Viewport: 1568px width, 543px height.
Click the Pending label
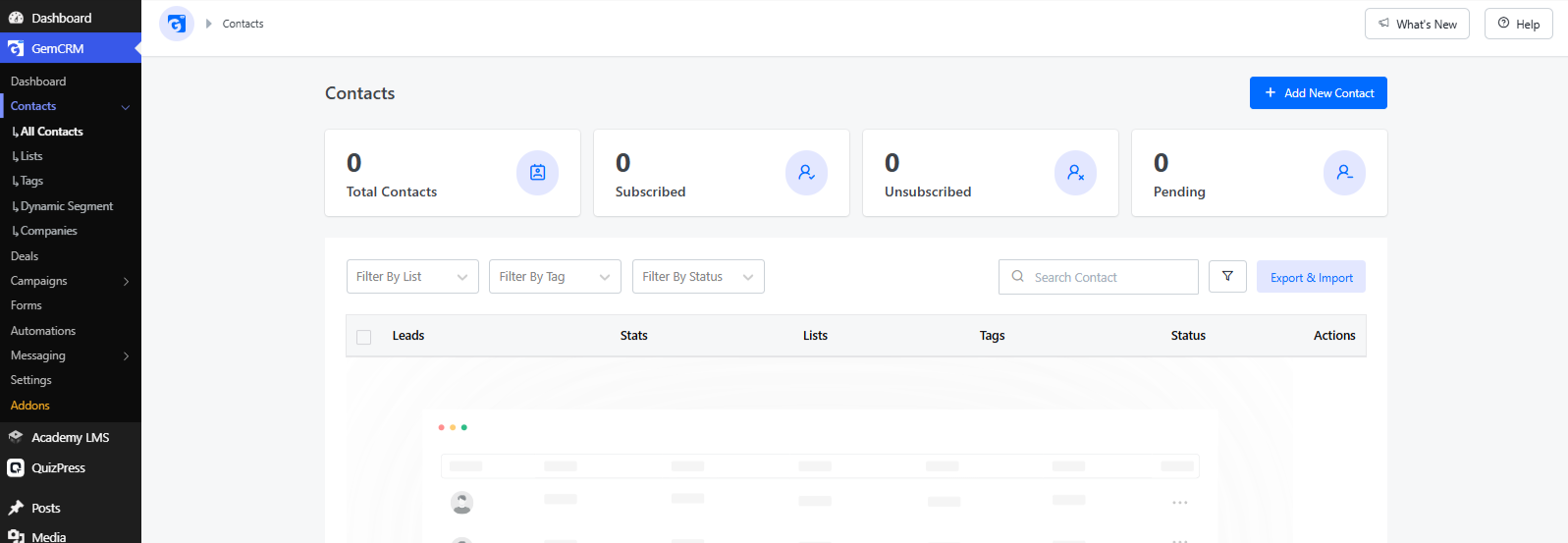[1179, 191]
